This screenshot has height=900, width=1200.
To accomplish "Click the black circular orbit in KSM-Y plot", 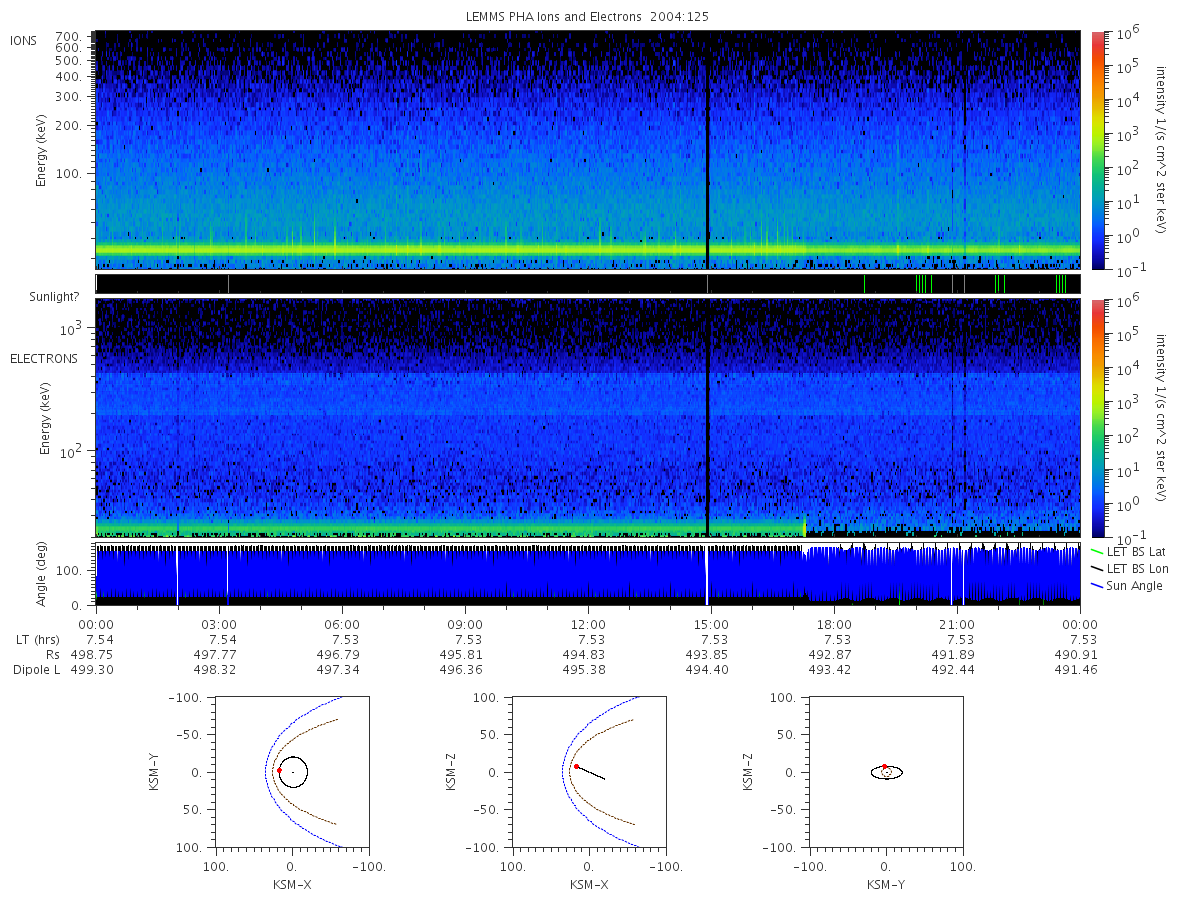I will pyautogui.click(x=293, y=772).
